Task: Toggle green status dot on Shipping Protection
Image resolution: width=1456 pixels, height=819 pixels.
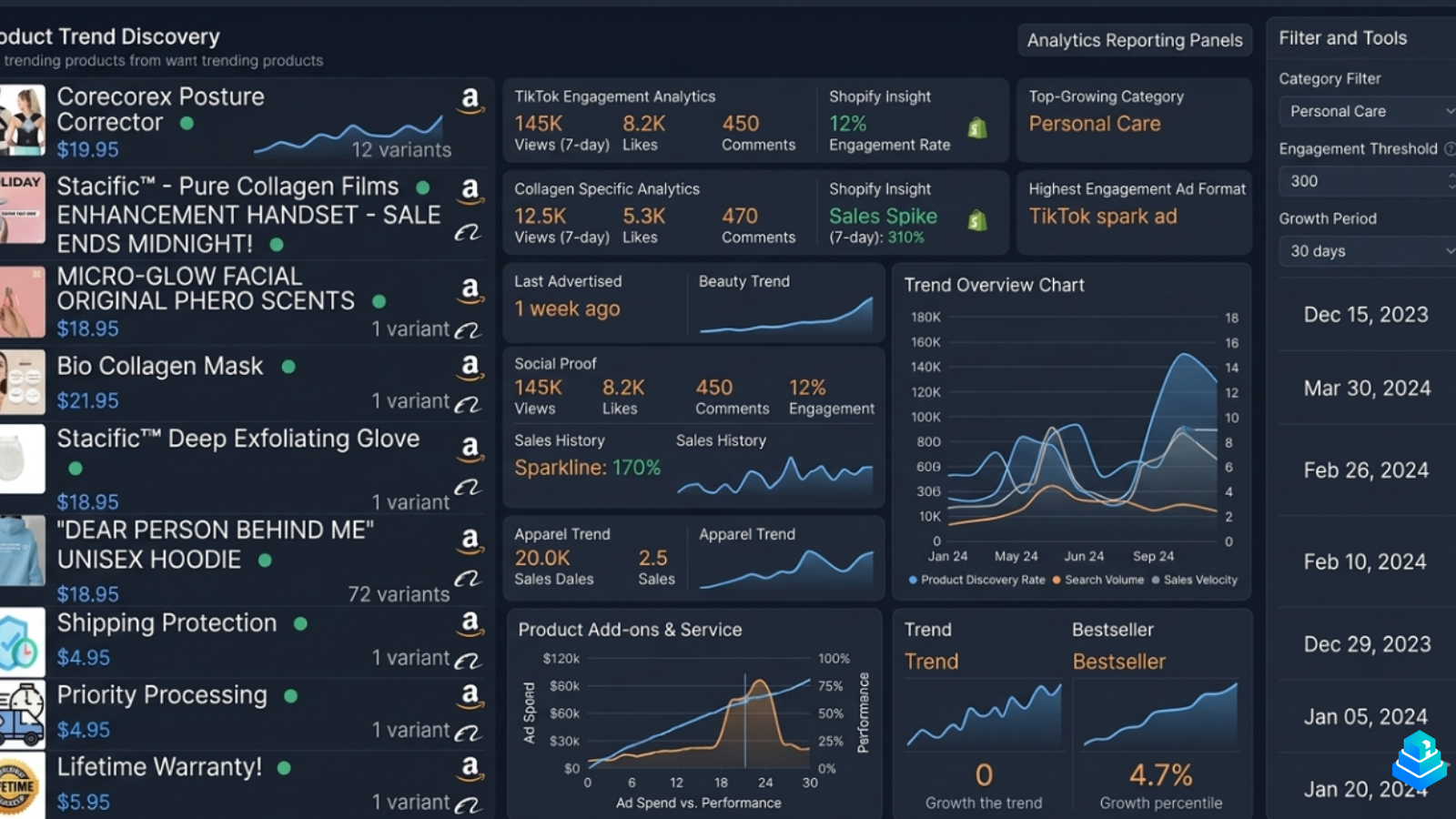Action: (300, 624)
